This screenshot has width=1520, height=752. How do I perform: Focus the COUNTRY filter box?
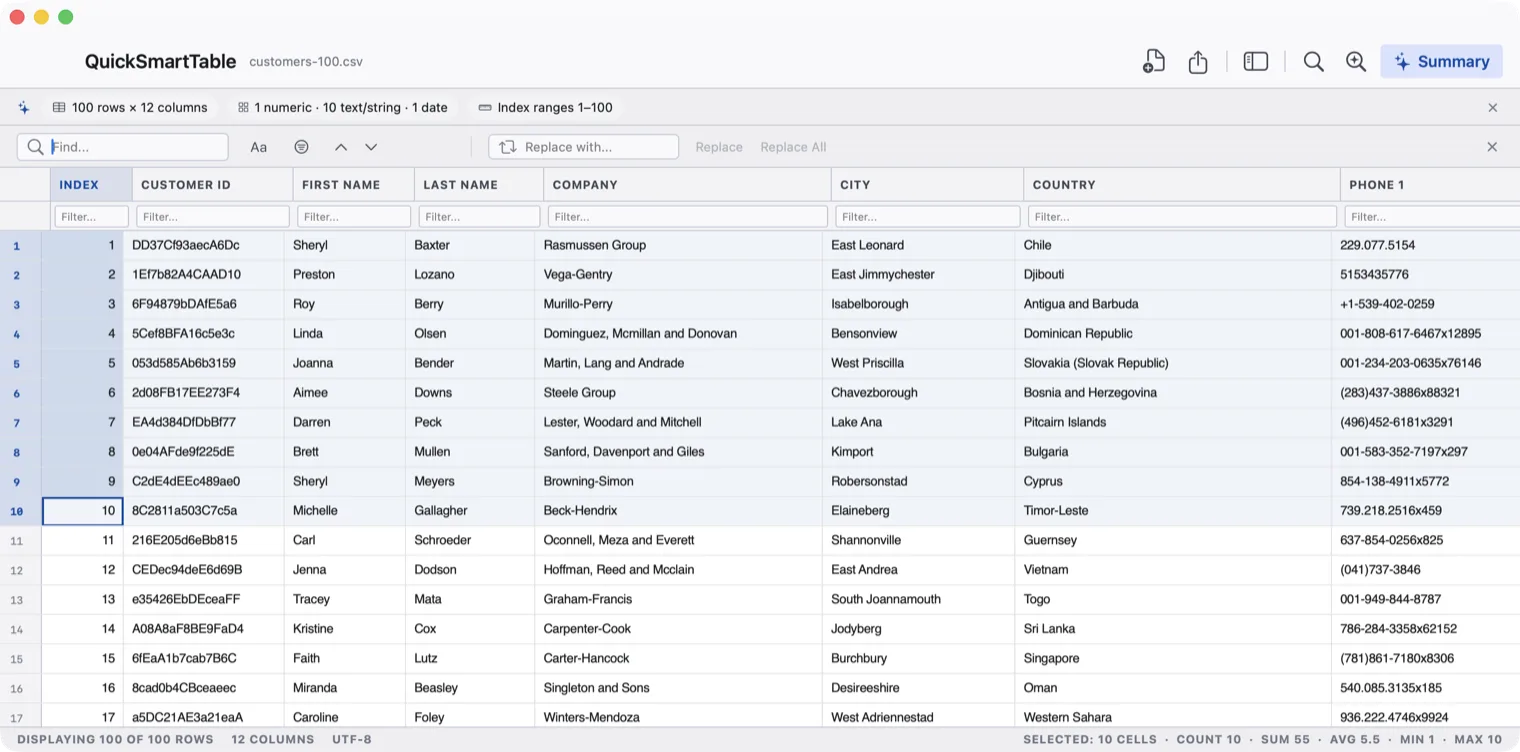coord(1182,216)
